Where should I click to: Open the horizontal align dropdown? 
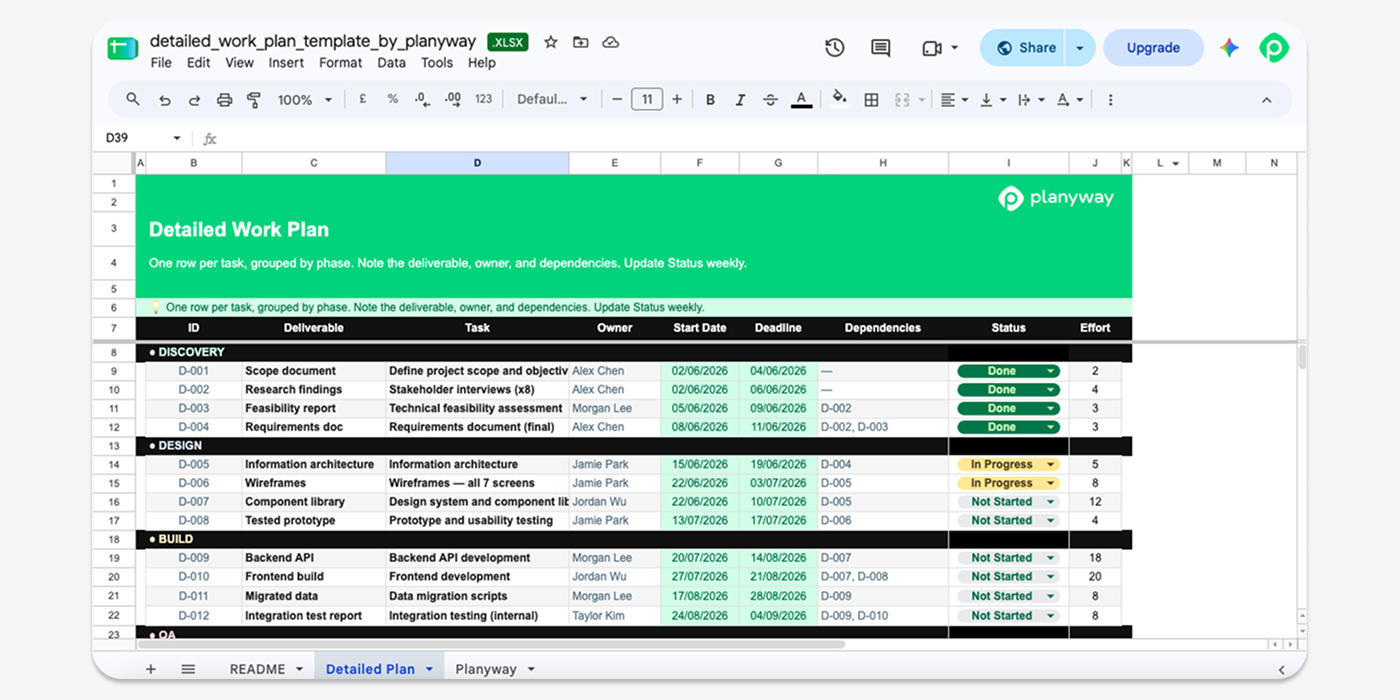click(x=954, y=100)
